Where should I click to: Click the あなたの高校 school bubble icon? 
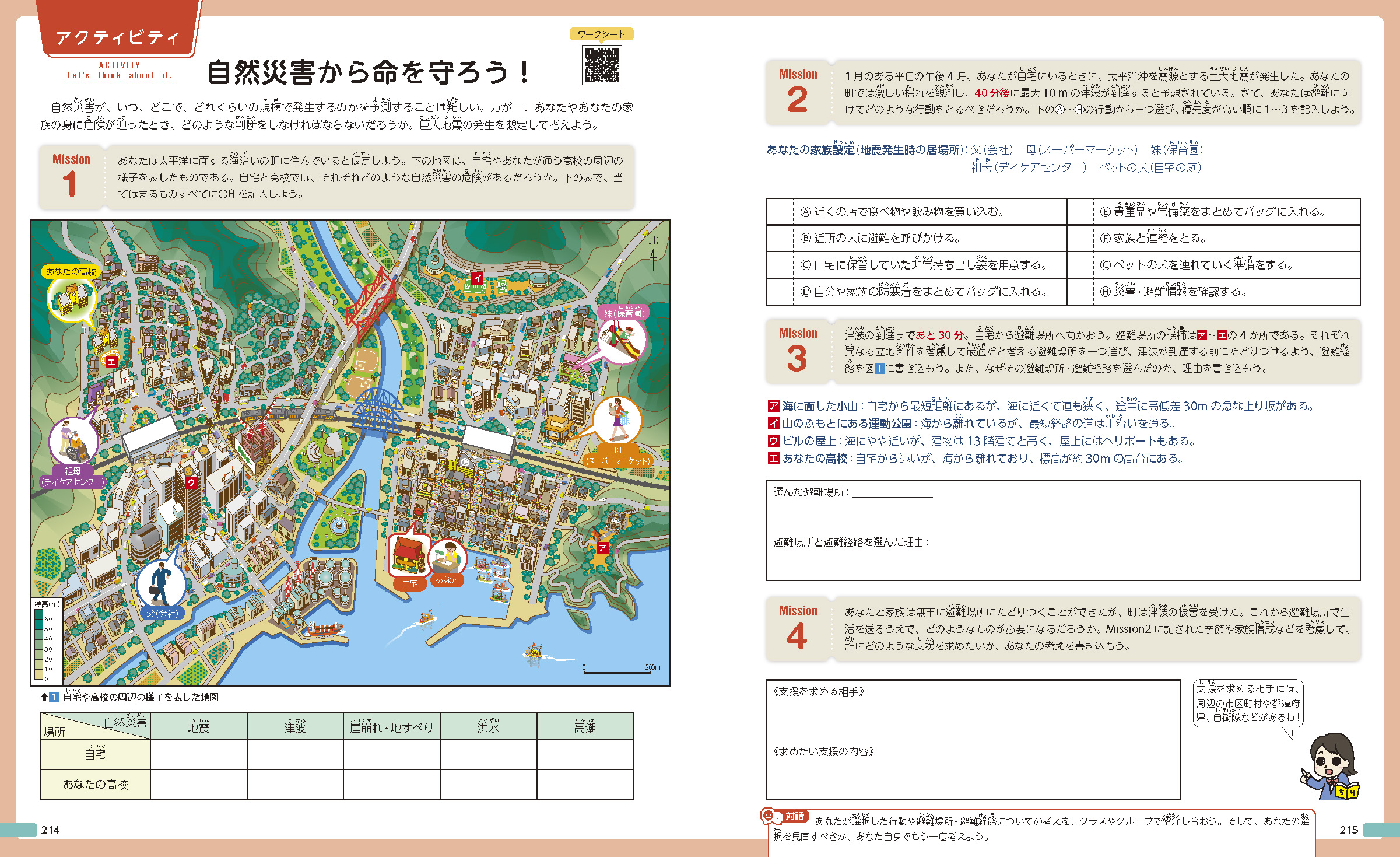coord(72,299)
